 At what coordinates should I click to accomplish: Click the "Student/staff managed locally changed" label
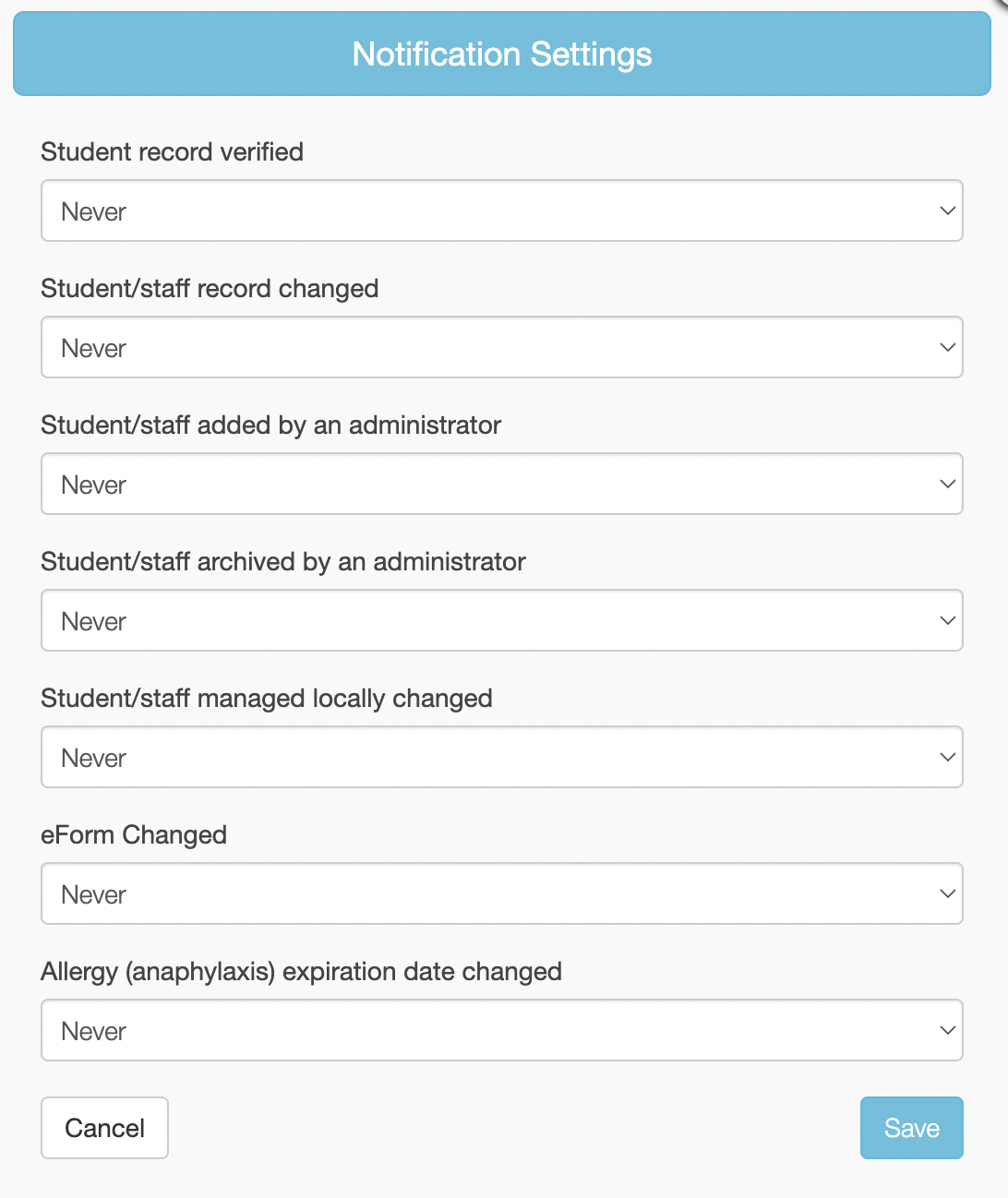(x=267, y=698)
